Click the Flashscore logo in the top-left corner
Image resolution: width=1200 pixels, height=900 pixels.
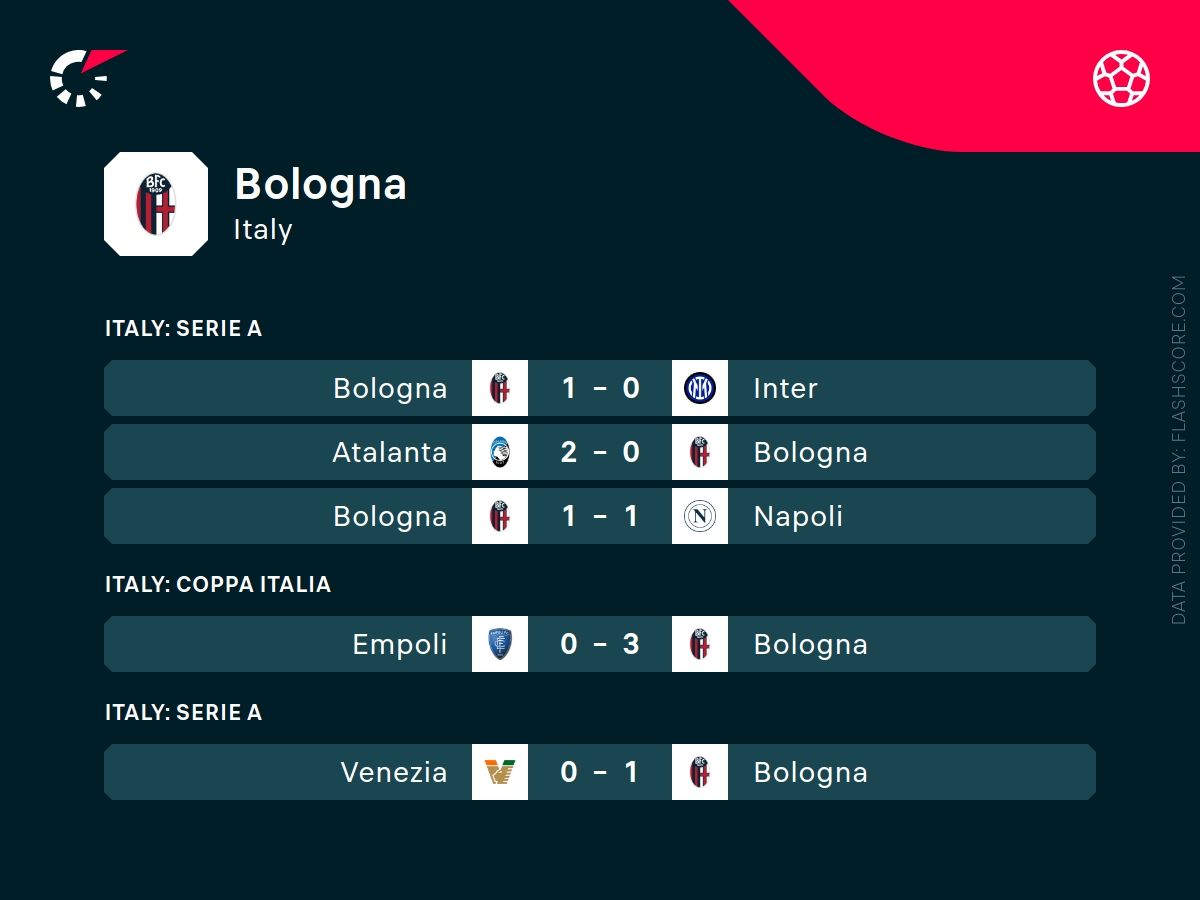pos(84,77)
